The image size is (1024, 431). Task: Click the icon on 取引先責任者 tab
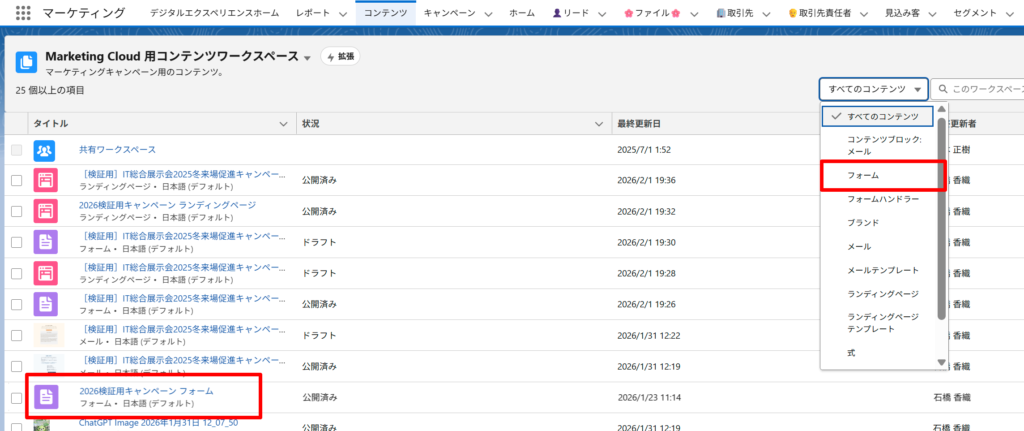(792, 13)
